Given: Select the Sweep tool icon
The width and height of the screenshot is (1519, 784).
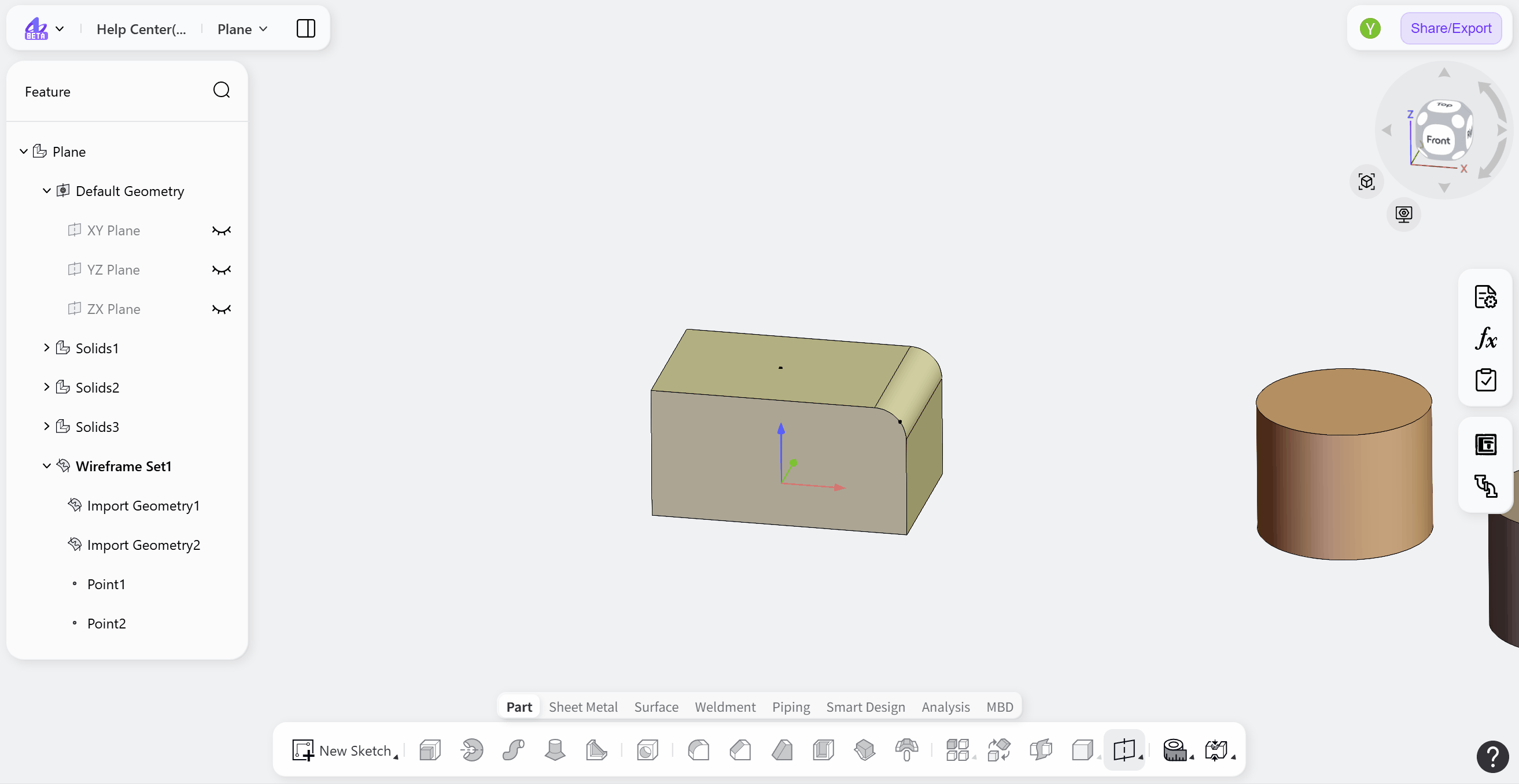Looking at the screenshot, I should click(514, 750).
